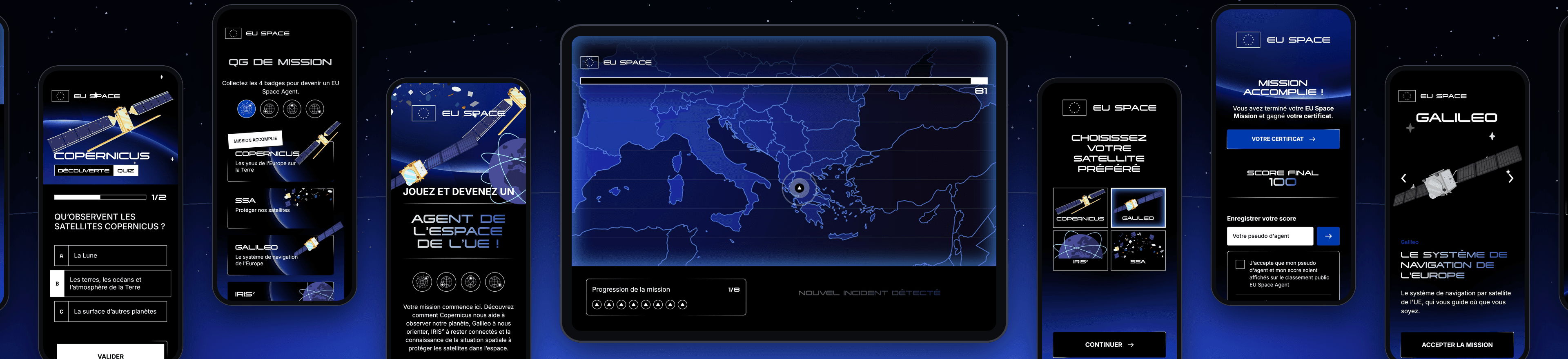Click Accepter la mission
Viewport: 1568px width, 359px height.
point(1457,344)
